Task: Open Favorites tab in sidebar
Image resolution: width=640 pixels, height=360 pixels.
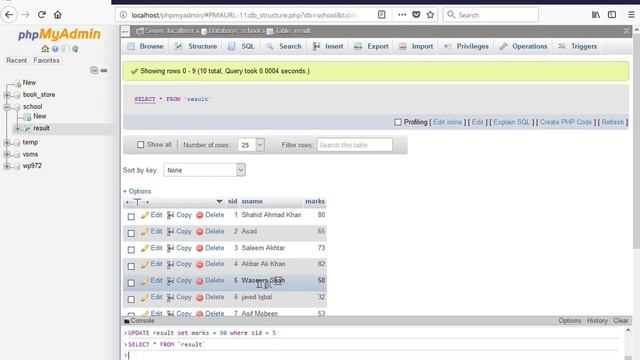Action: [x=46, y=60]
